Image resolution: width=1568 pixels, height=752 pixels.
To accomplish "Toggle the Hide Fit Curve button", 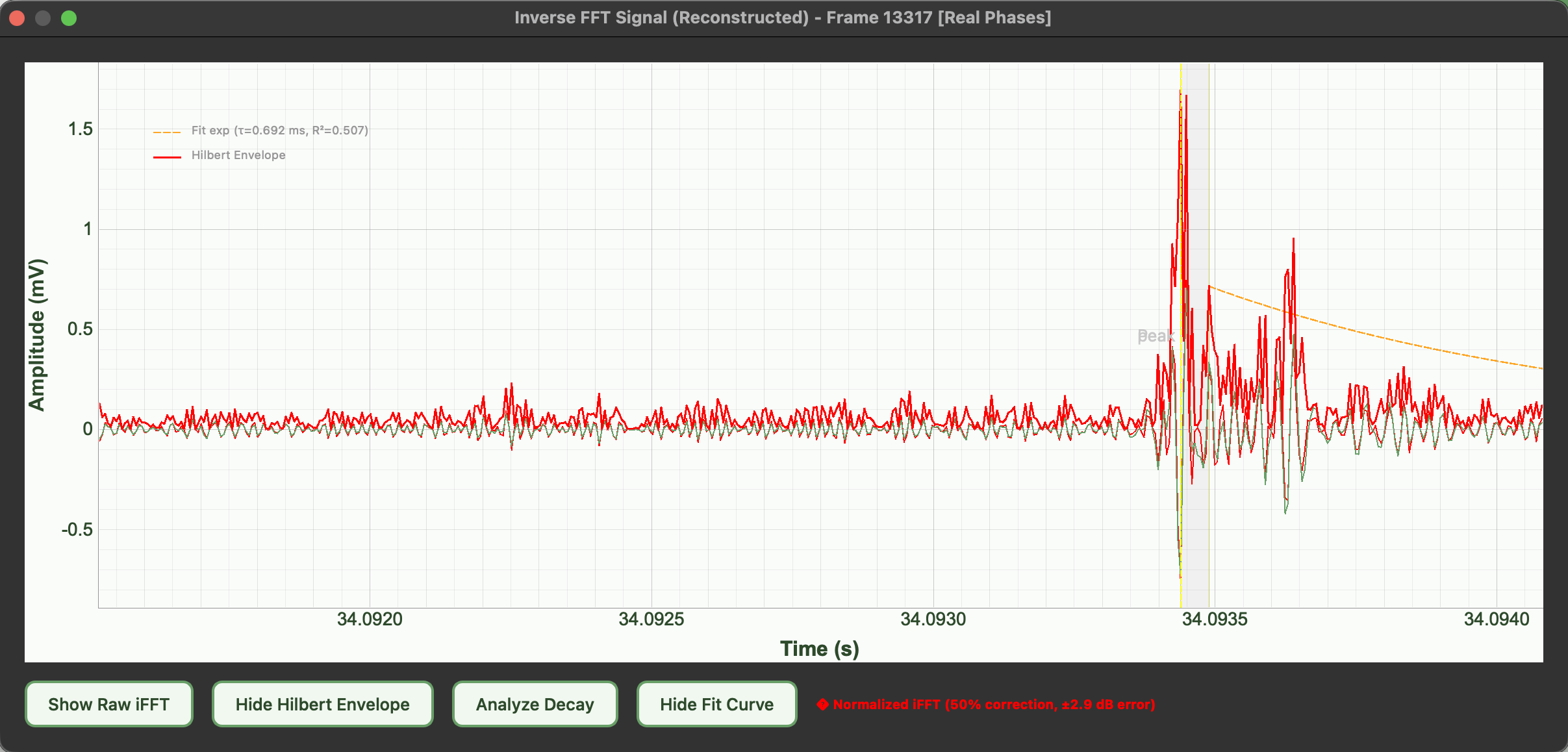I will pos(716,704).
